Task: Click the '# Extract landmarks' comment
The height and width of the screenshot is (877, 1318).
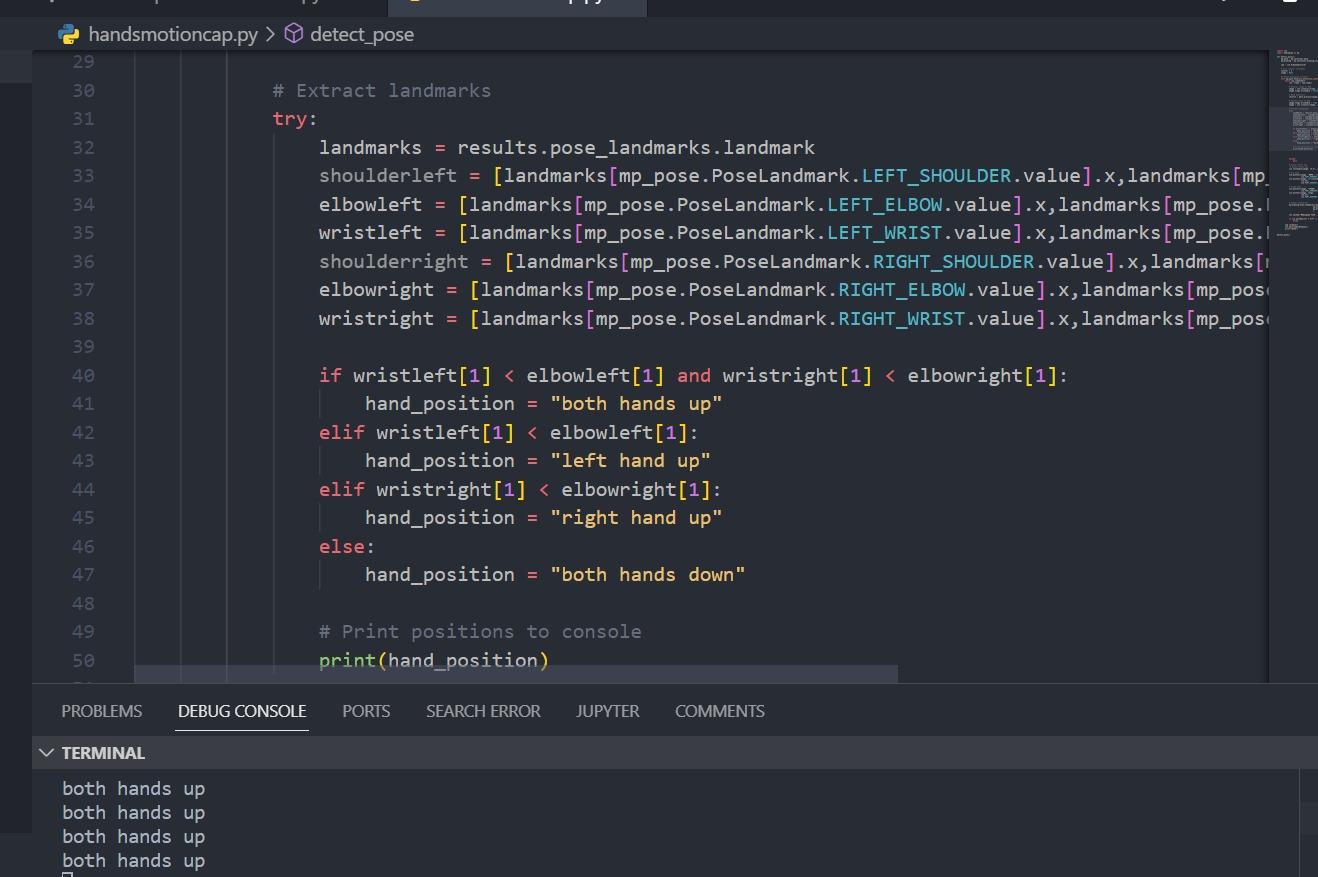Action: coord(382,91)
